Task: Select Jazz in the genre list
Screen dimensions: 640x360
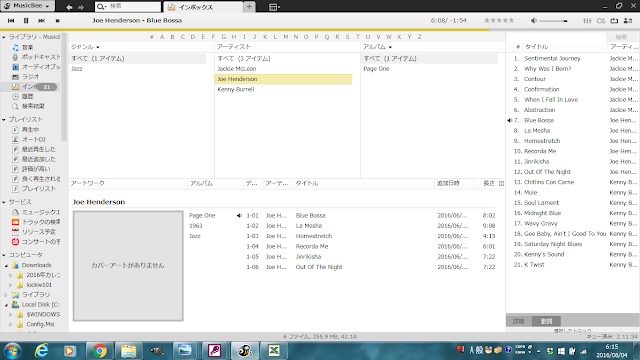Action: (x=77, y=69)
